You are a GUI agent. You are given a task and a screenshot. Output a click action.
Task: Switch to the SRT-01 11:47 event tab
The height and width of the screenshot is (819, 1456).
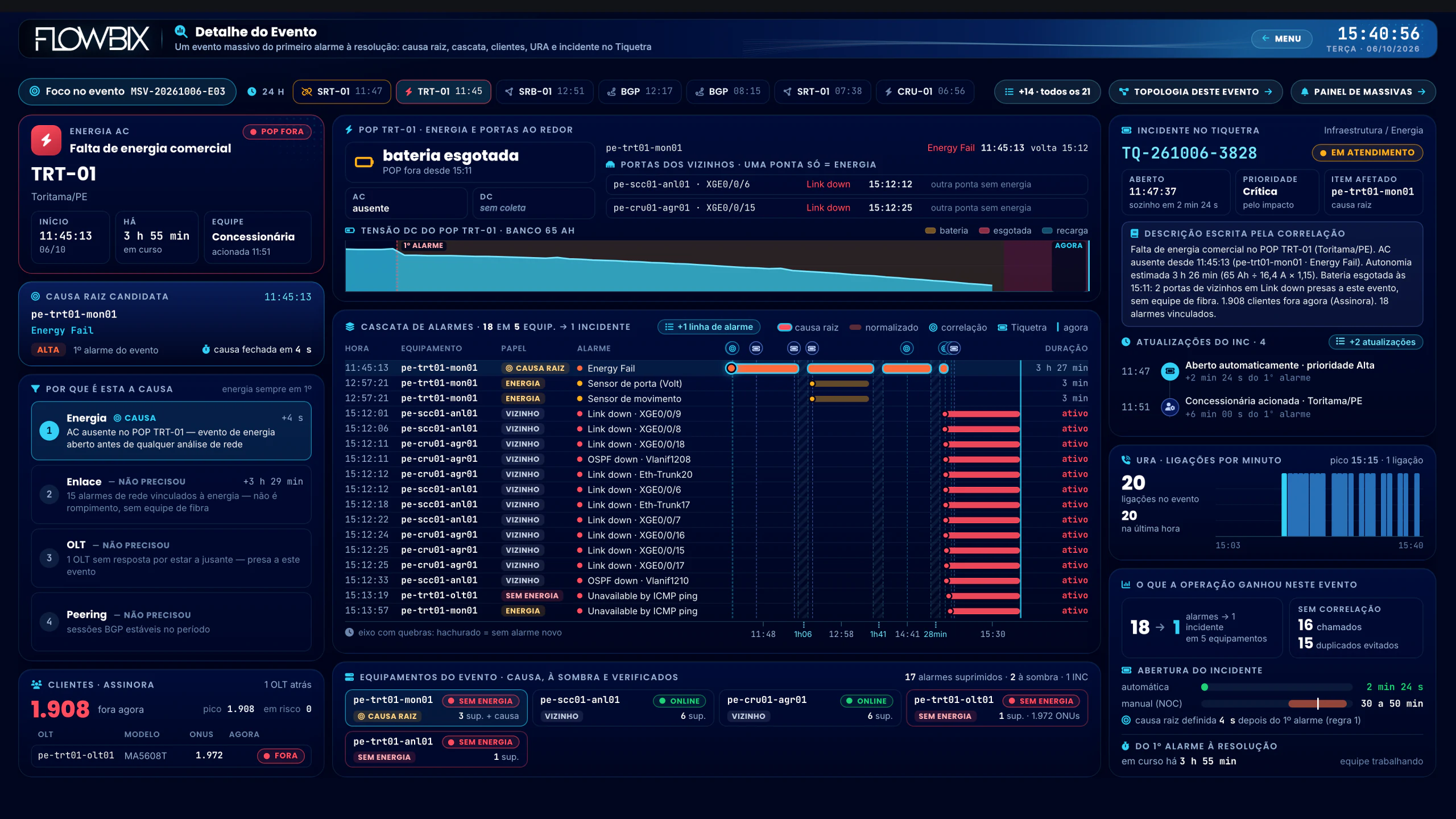[342, 92]
